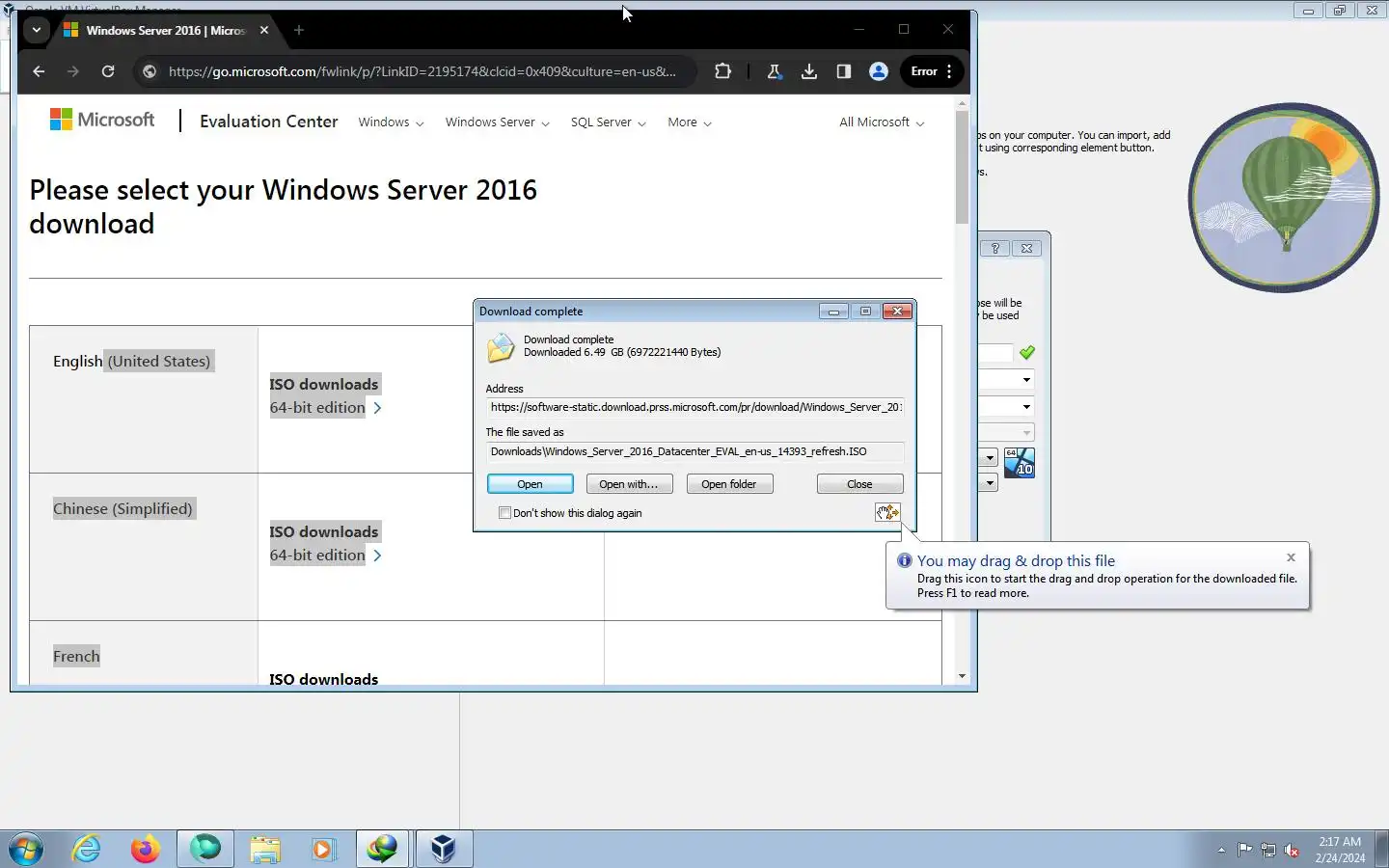Image resolution: width=1389 pixels, height=868 pixels.
Task: Click Action Center flag tray icon
Action: click(x=1245, y=850)
